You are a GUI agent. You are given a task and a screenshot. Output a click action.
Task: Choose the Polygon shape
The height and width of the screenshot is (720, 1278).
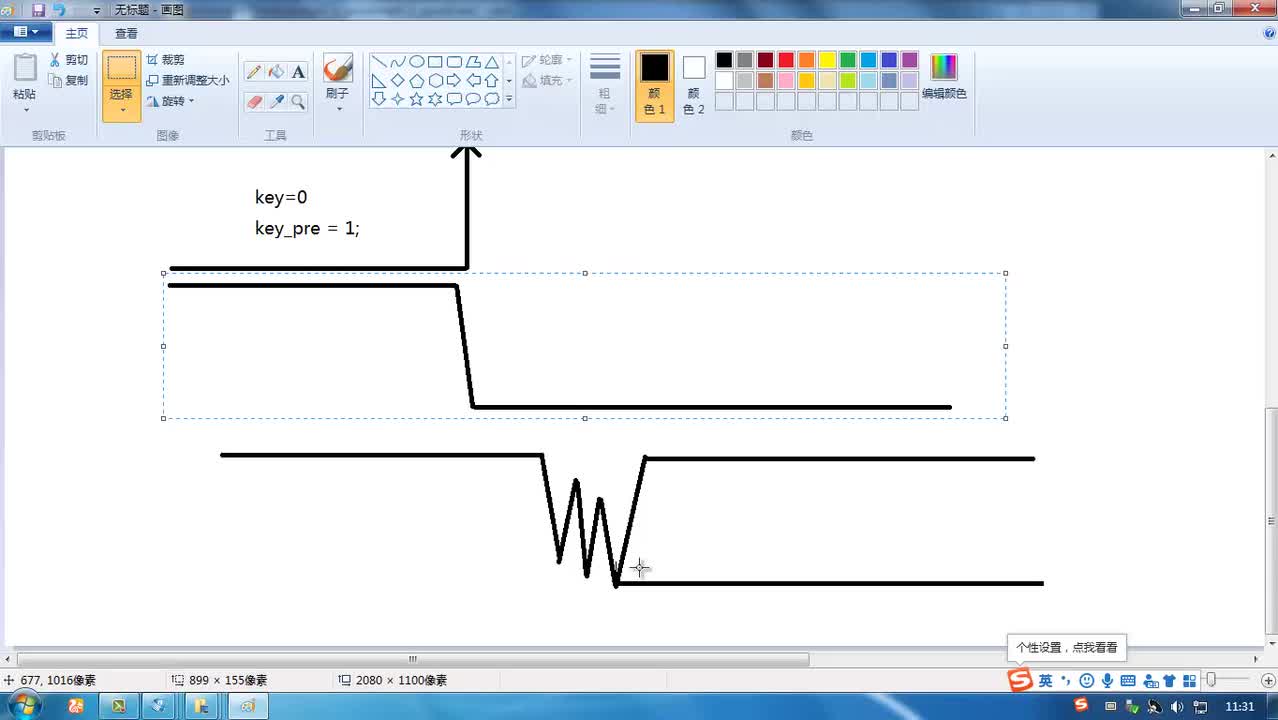[473, 62]
